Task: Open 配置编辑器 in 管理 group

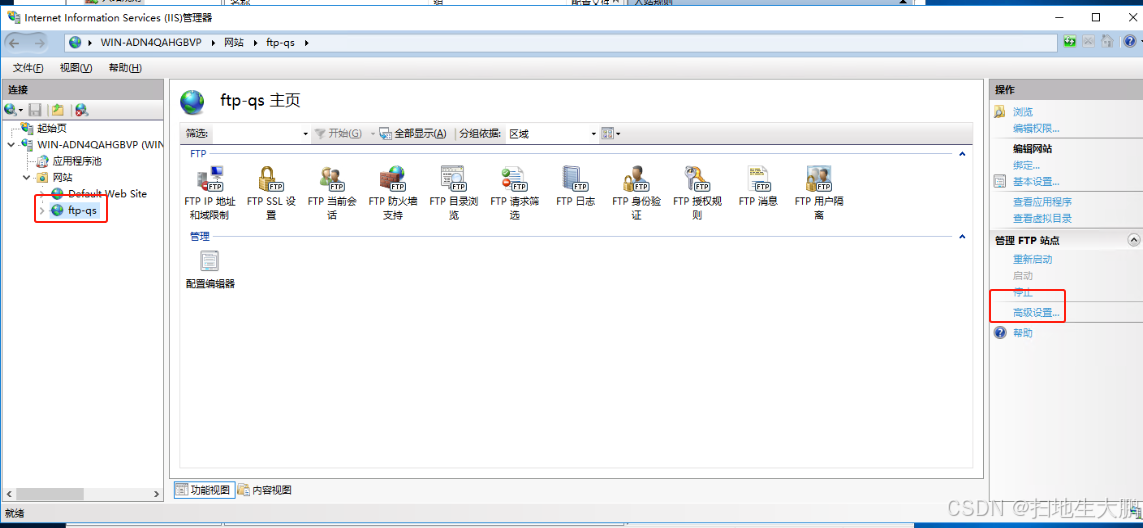Action: point(210,269)
